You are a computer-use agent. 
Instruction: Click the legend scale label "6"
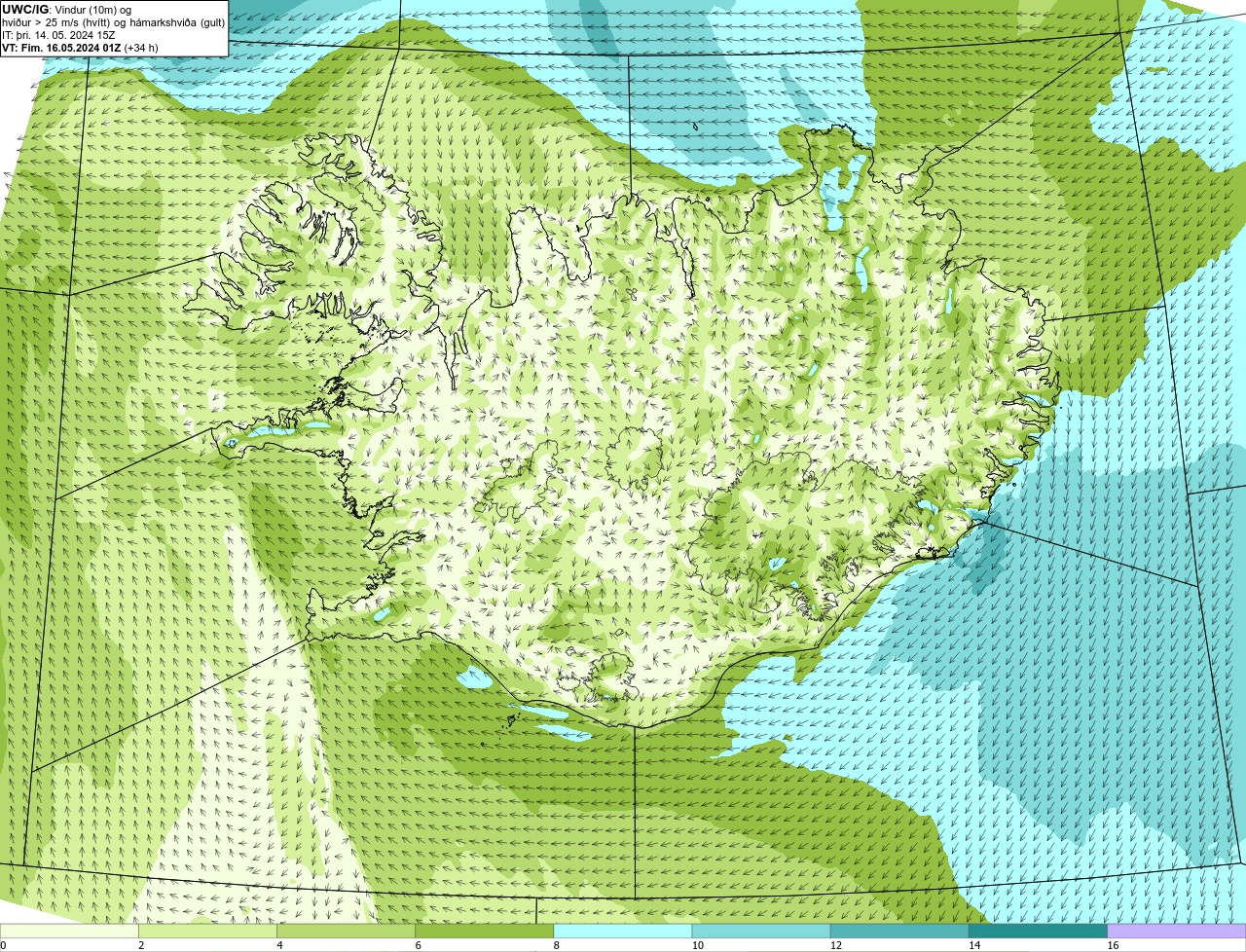pos(418,945)
